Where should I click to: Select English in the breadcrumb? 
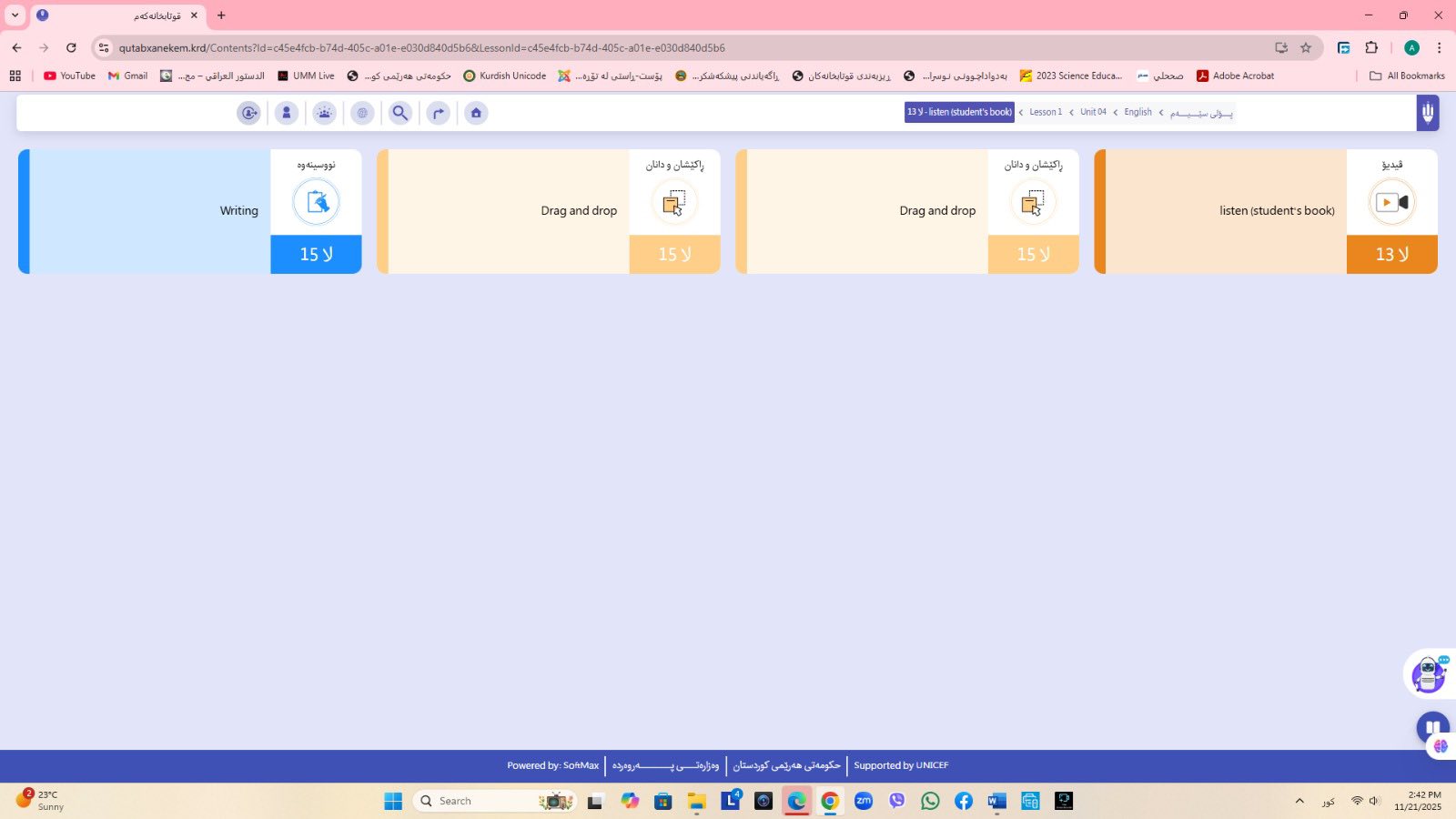(x=1137, y=113)
